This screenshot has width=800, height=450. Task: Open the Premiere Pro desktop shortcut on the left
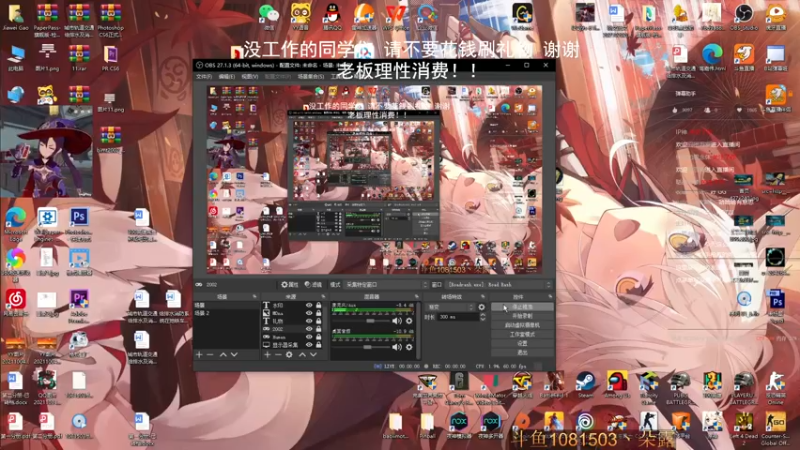79,304
